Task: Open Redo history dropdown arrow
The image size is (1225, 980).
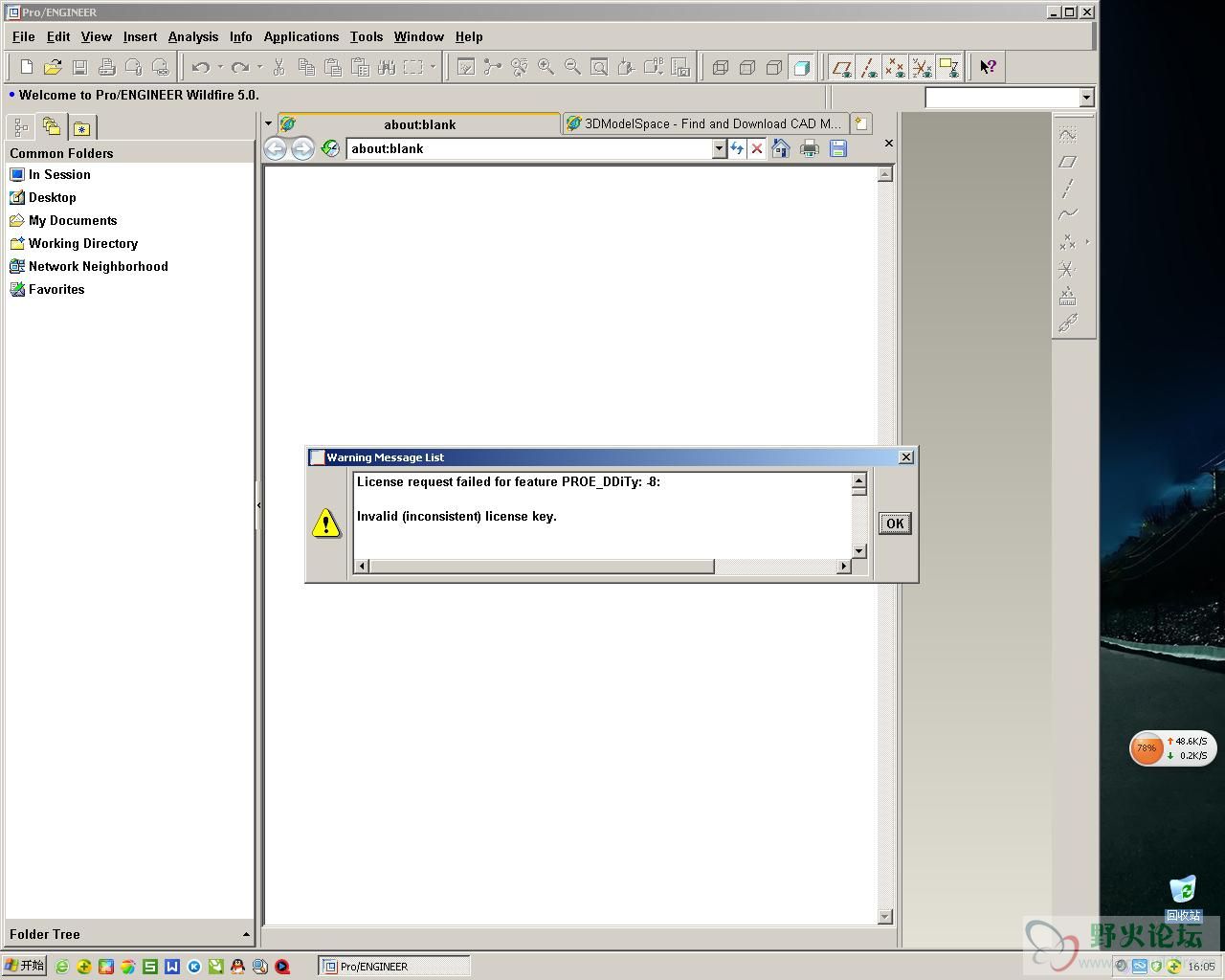Action: [x=259, y=67]
